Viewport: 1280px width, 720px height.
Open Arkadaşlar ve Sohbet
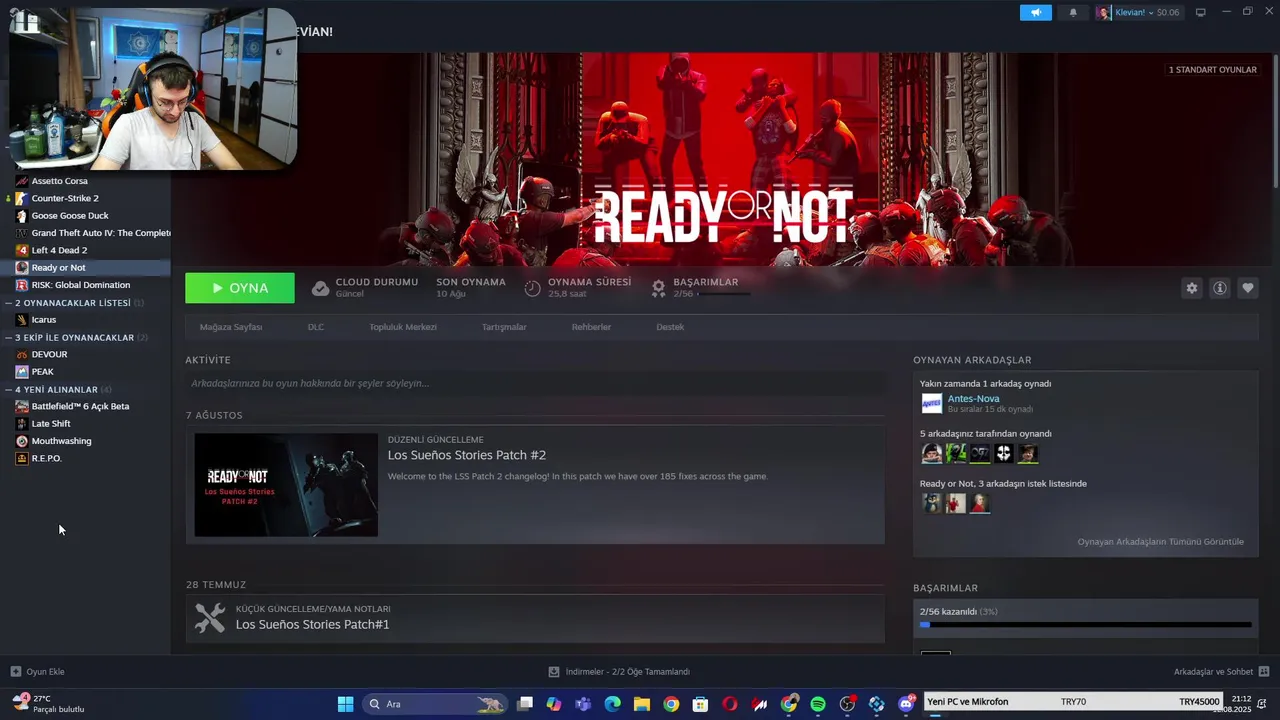(x=1221, y=672)
